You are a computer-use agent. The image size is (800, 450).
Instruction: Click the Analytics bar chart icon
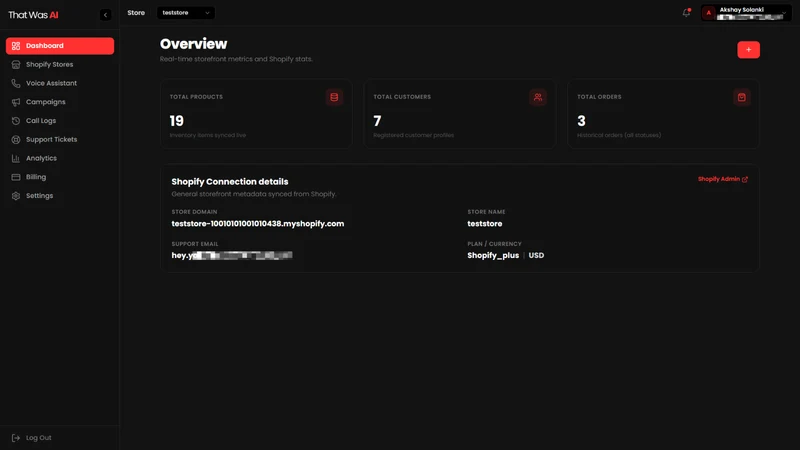point(16,158)
